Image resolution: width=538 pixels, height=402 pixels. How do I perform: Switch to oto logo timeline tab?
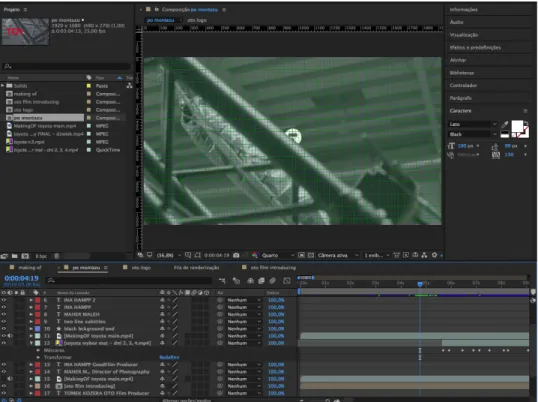pyautogui.click(x=141, y=268)
